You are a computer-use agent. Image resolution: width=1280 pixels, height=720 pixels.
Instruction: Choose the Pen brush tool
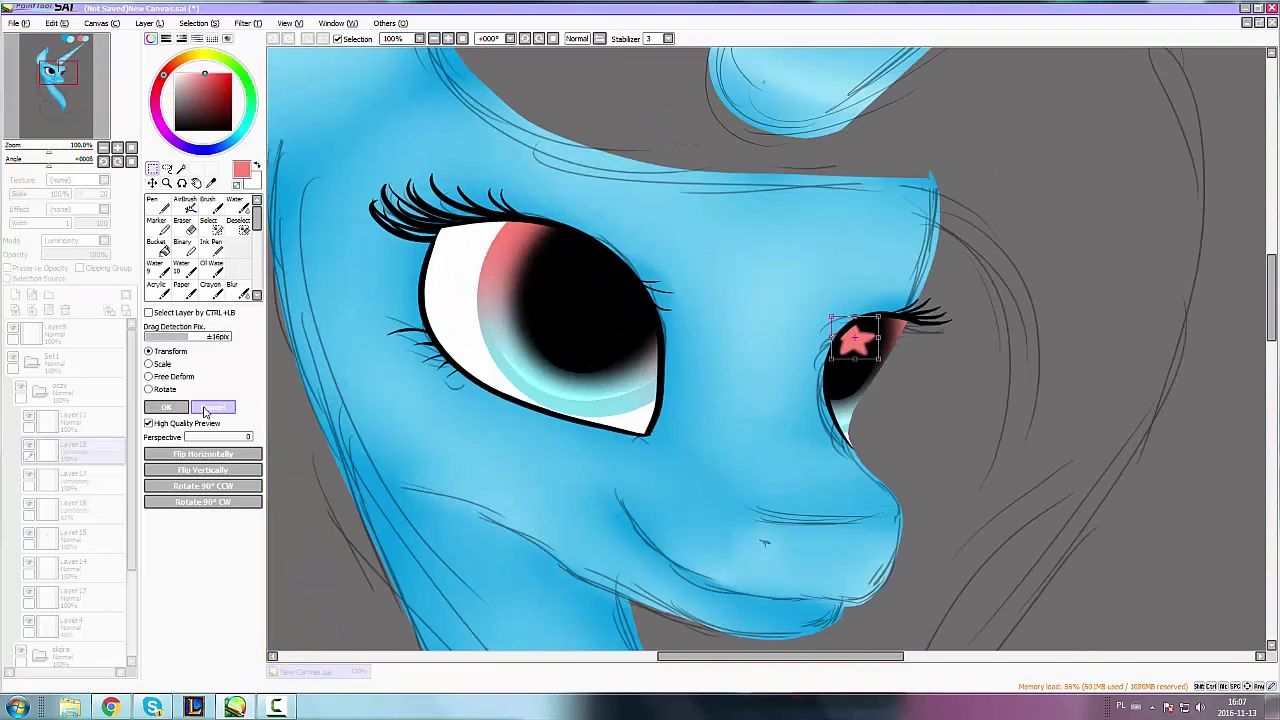pos(158,206)
